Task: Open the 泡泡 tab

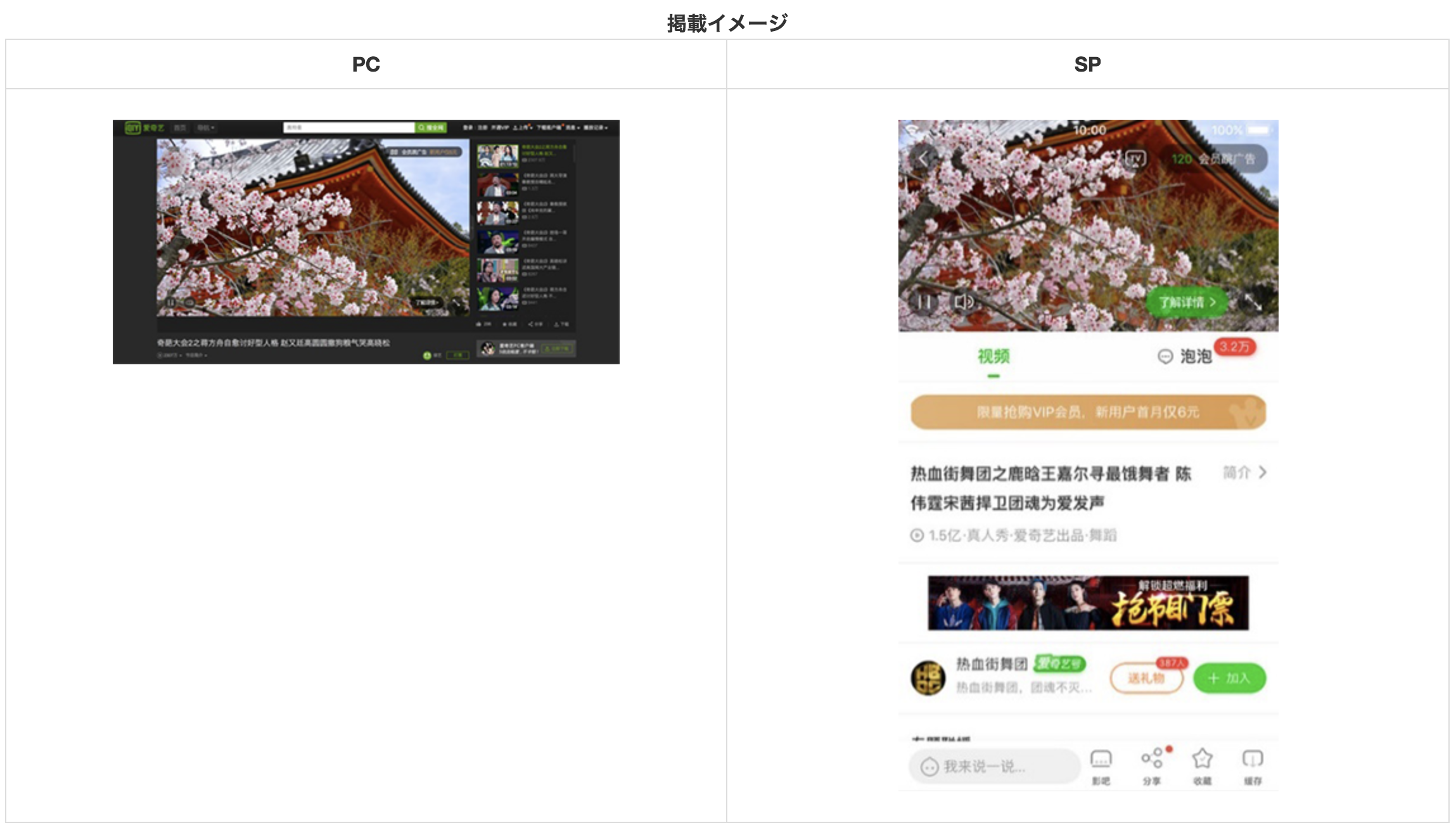Action: tap(1195, 357)
